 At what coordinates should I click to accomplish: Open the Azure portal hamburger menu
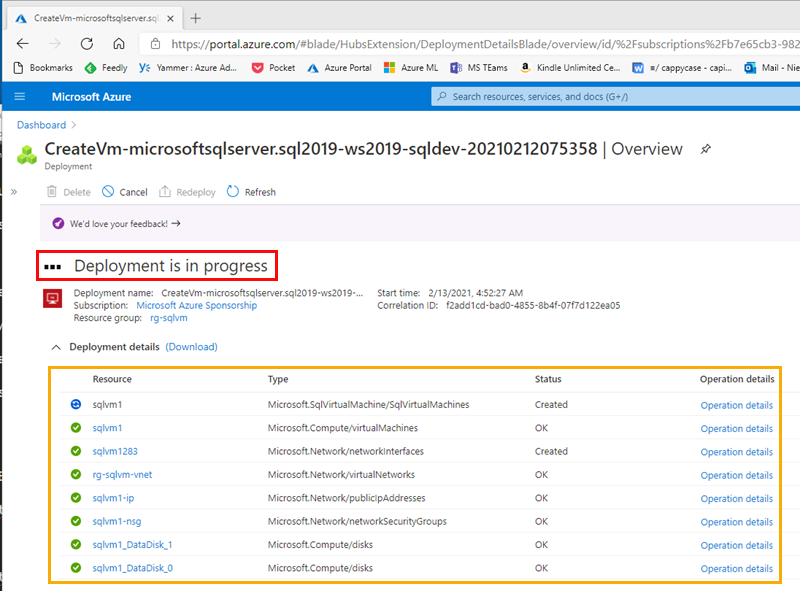click(x=20, y=96)
